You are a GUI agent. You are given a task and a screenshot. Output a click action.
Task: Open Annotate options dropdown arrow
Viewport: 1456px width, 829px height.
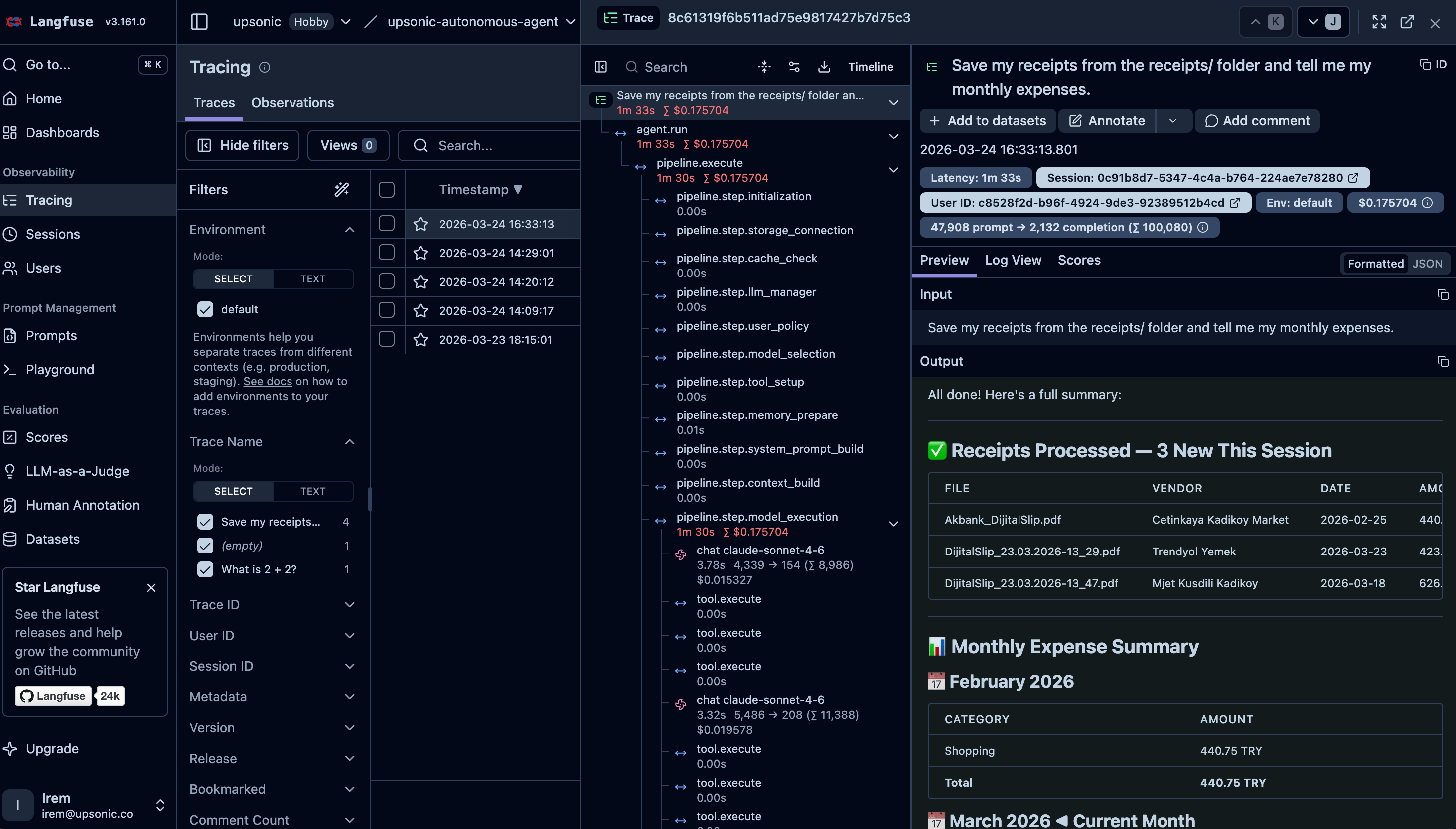[1172, 121]
